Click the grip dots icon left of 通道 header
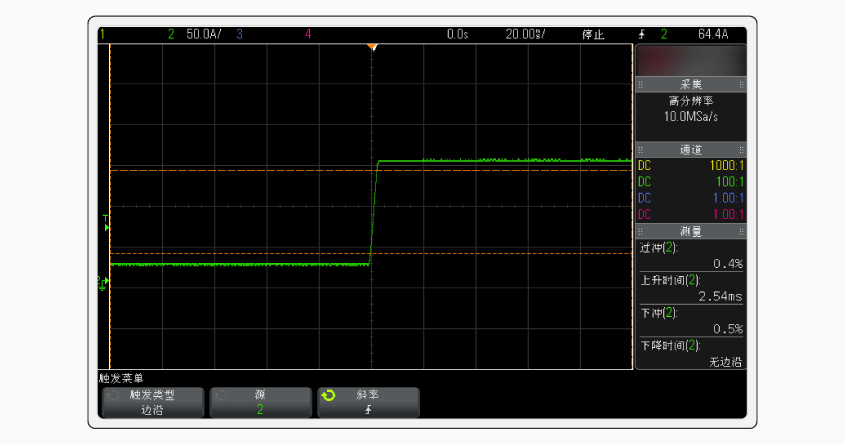845x444 pixels. click(641, 150)
